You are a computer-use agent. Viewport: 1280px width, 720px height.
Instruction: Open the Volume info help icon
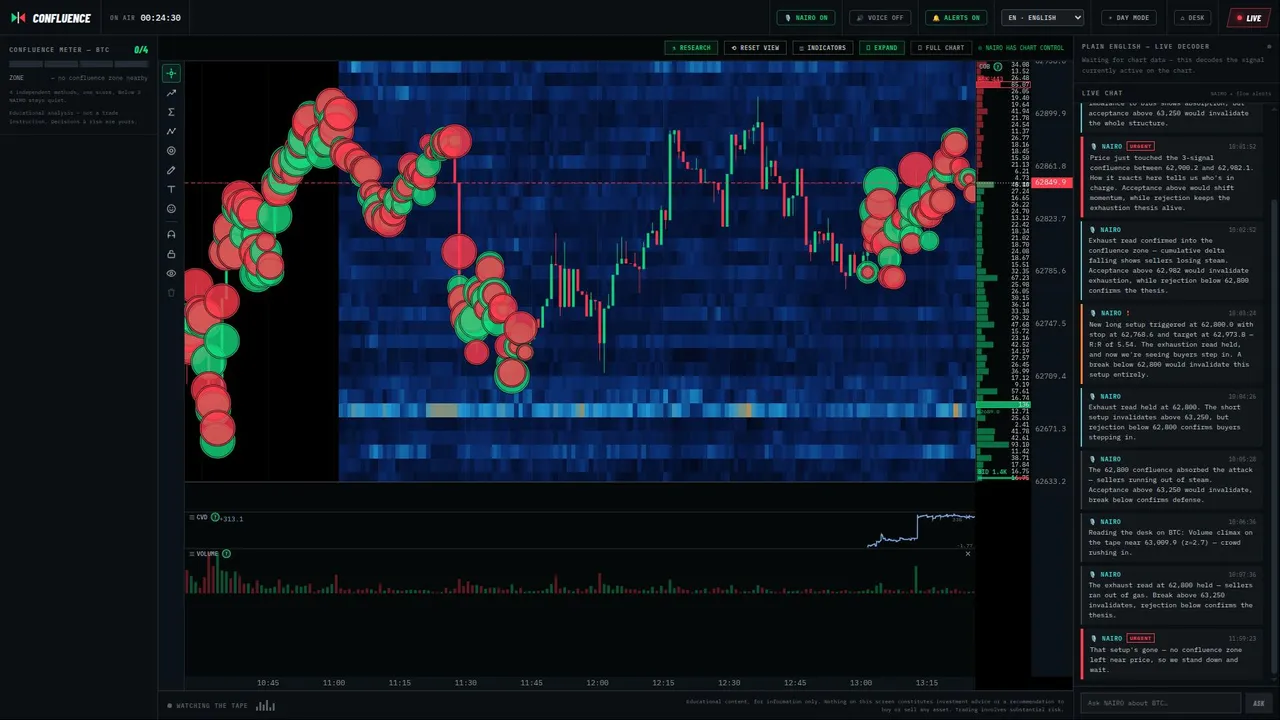click(x=226, y=553)
